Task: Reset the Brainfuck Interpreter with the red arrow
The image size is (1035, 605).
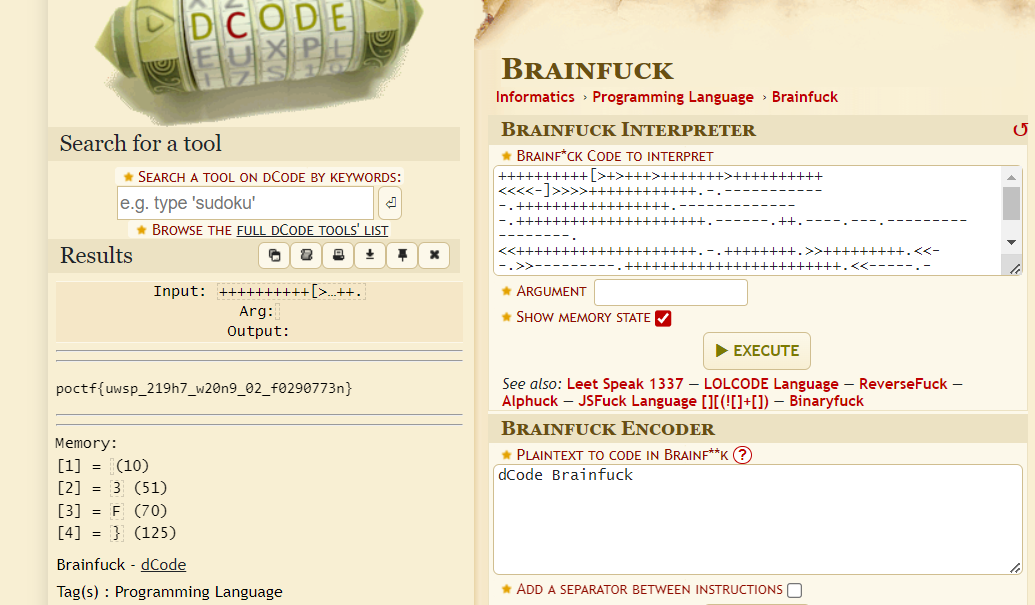Action: (x=1020, y=129)
